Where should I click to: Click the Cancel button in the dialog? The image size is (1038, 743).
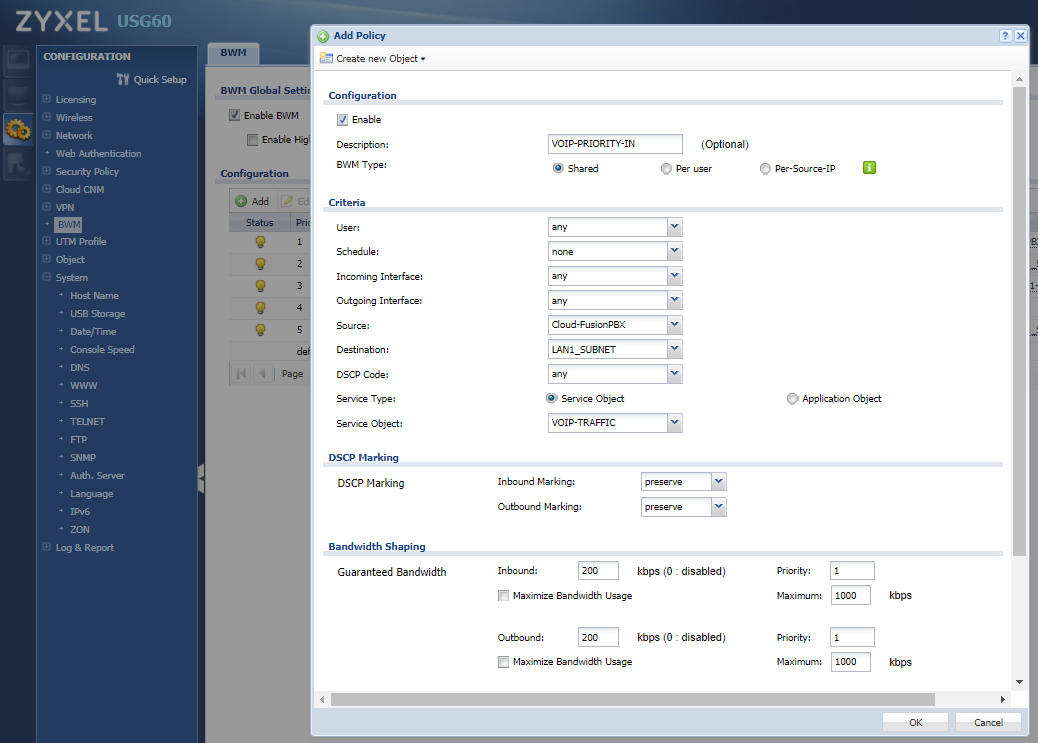(x=988, y=722)
